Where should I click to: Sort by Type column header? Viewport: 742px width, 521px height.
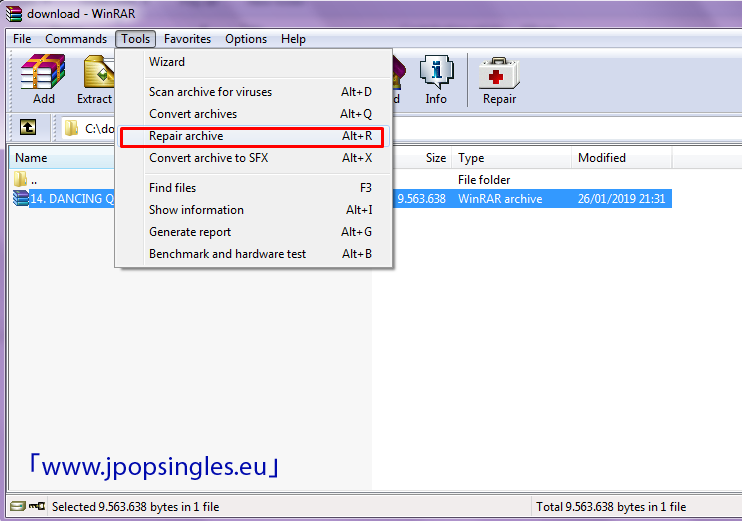(x=512, y=158)
